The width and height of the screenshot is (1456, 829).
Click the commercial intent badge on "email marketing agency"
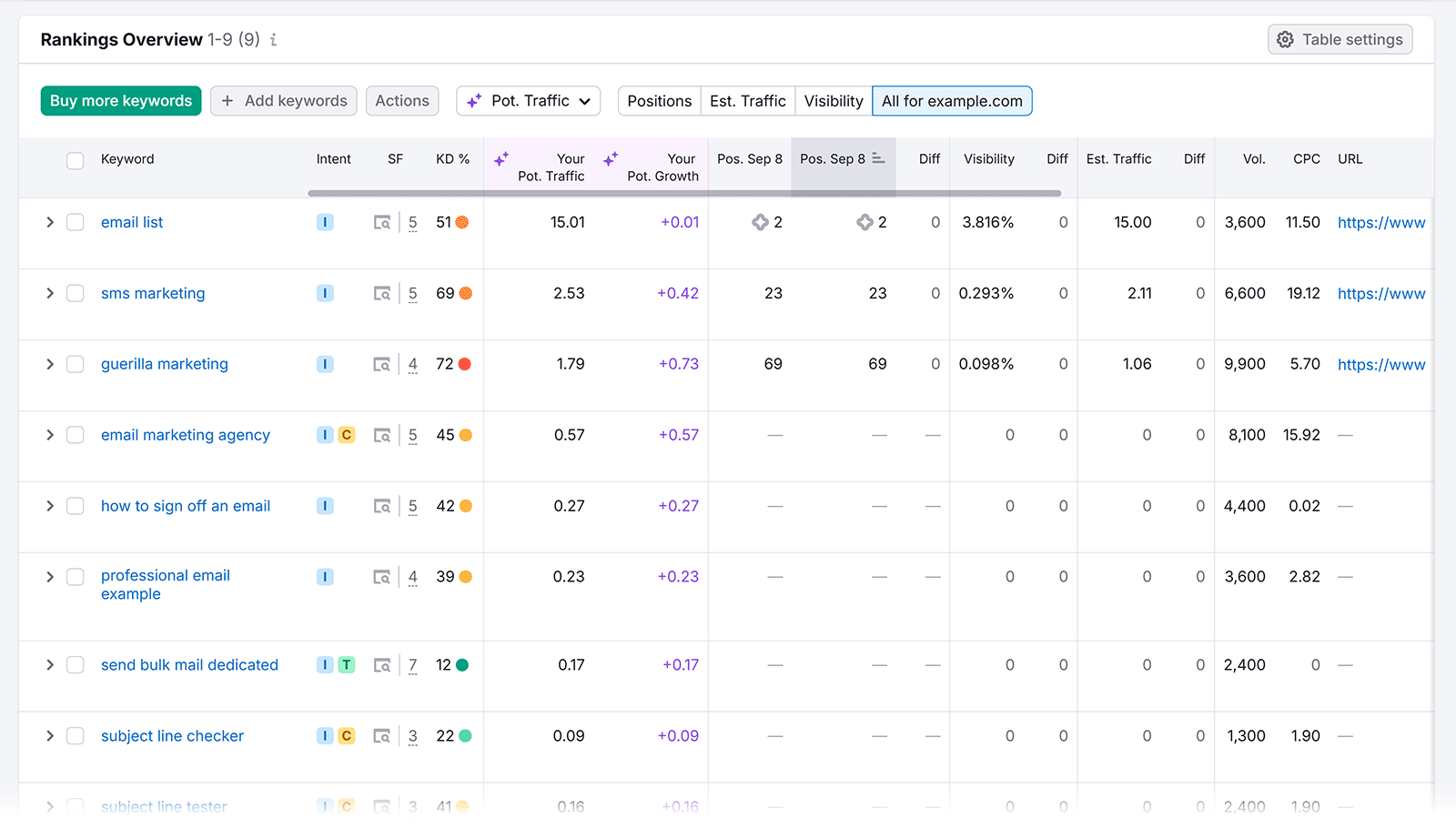tap(347, 435)
